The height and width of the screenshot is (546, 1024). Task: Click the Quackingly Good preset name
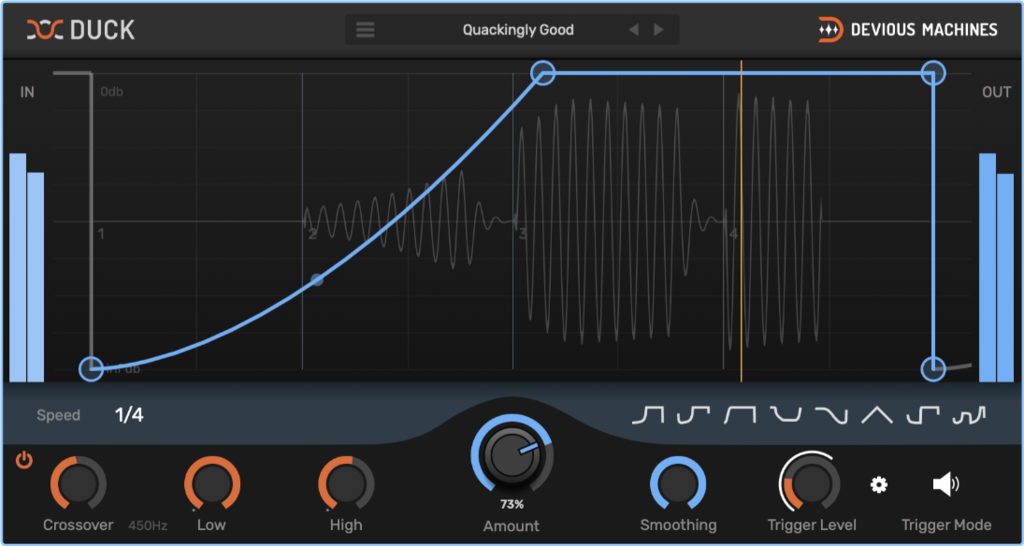tap(518, 30)
